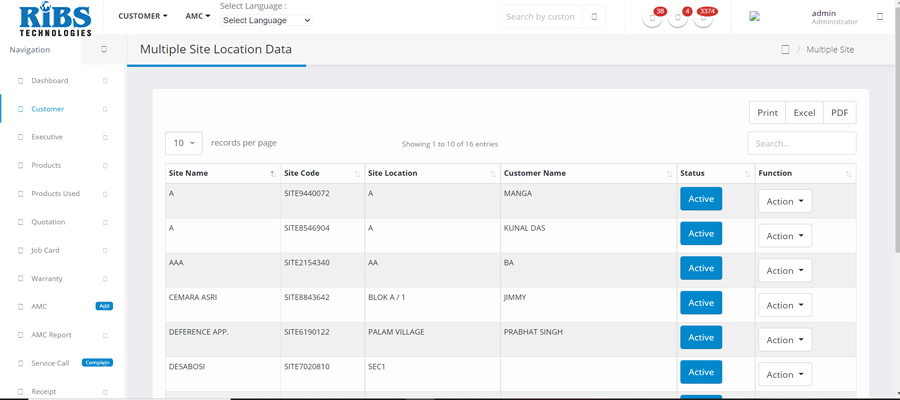Expand the Select Language dropdown
This screenshot has height=400, width=900.
tap(266, 20)
